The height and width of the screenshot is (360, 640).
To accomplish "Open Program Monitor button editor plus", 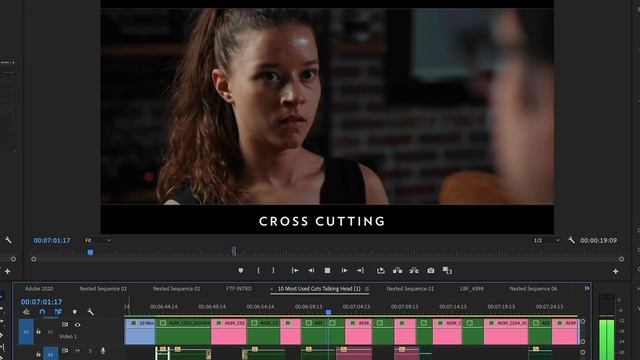I will [x=616, y=271].
